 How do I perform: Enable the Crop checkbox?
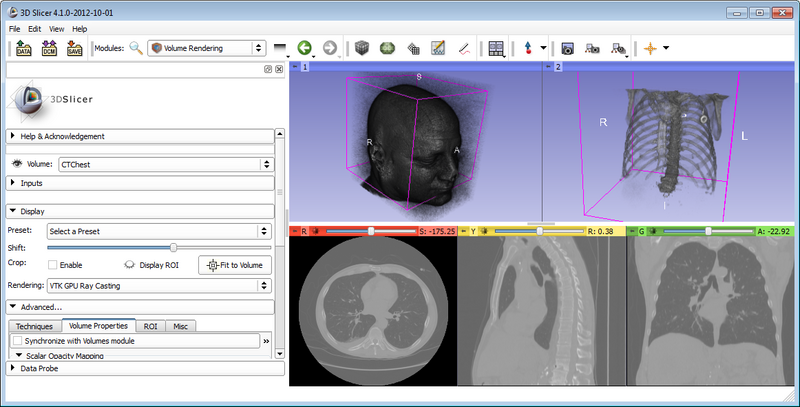[x=53, y=265]
